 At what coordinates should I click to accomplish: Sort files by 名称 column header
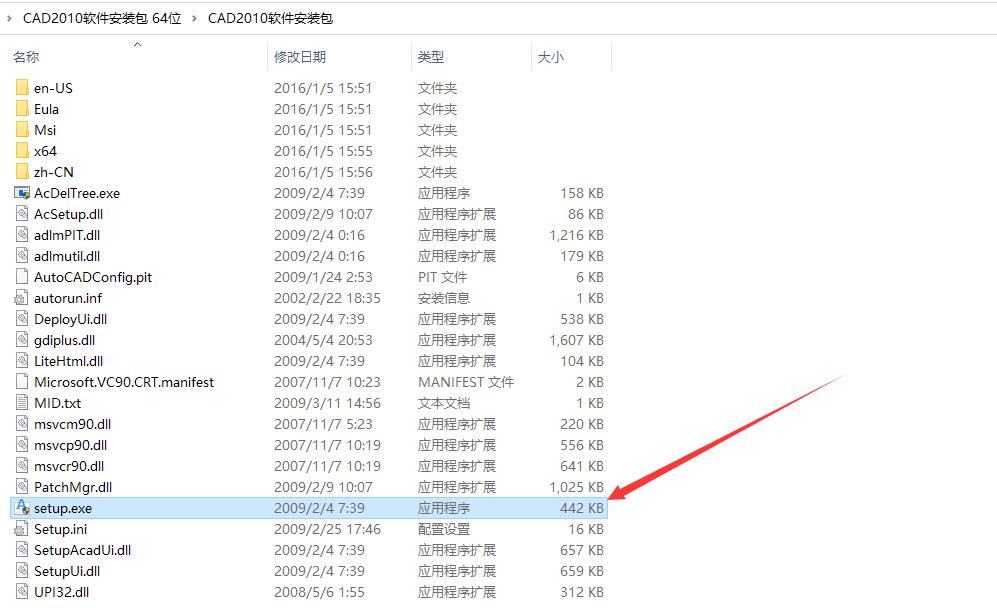26,57
